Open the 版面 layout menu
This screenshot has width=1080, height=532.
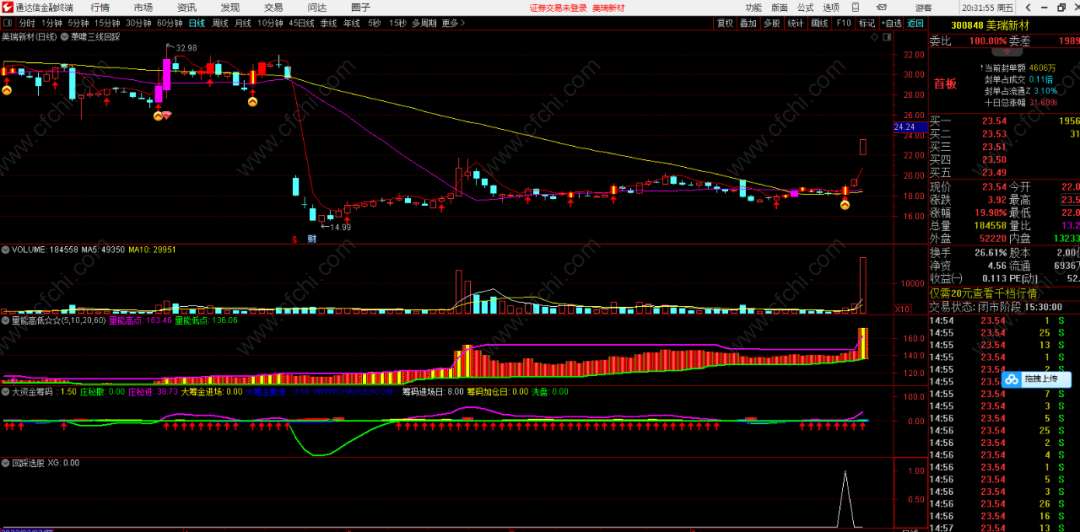[x=780, y=8]
